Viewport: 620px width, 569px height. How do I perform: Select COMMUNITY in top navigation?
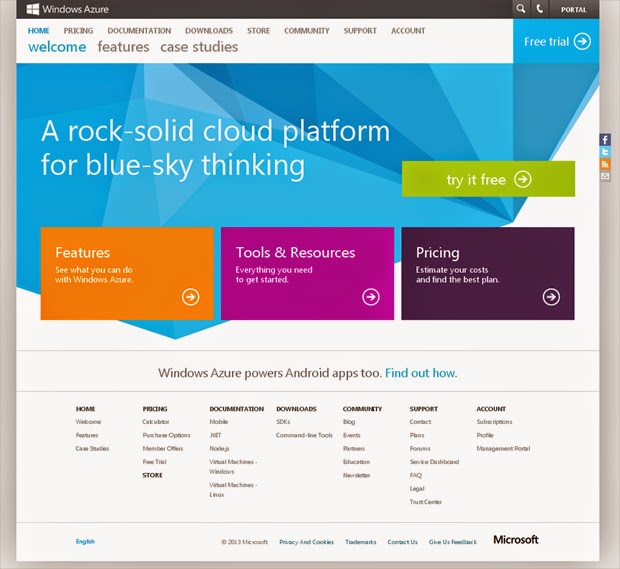tap(307, 30)
